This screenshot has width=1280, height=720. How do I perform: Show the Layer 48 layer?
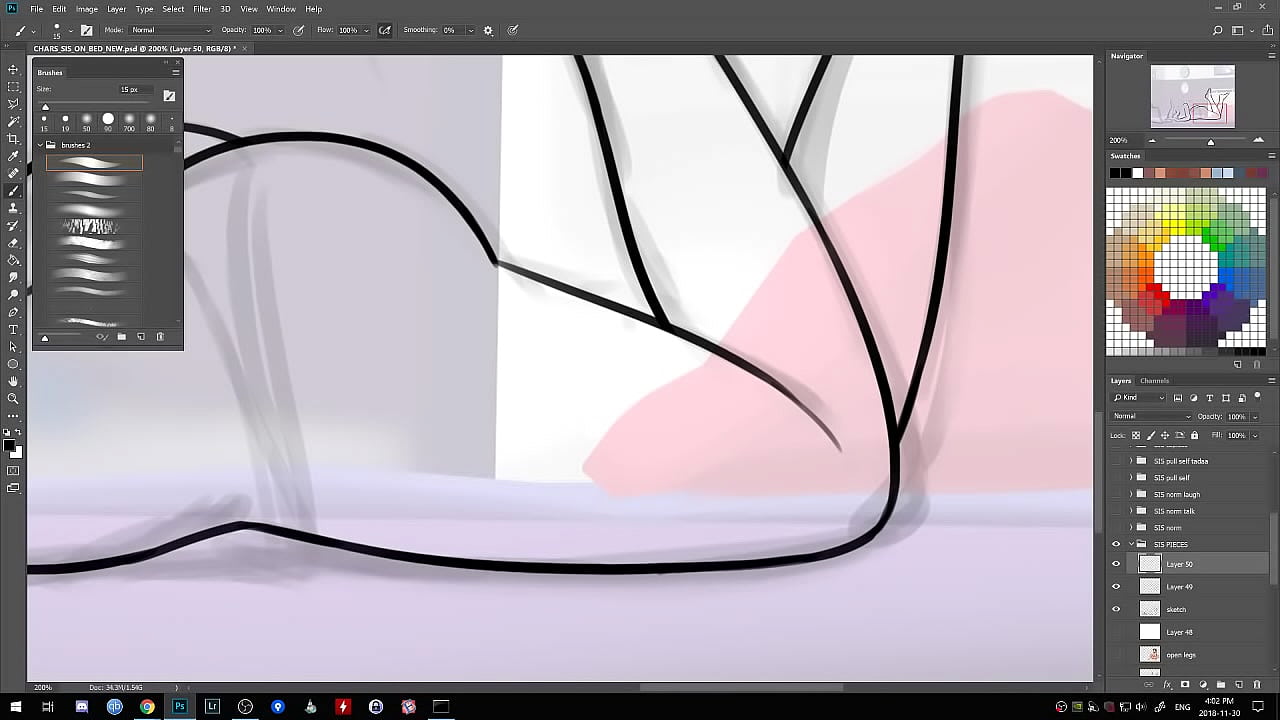pos(1116,632)
